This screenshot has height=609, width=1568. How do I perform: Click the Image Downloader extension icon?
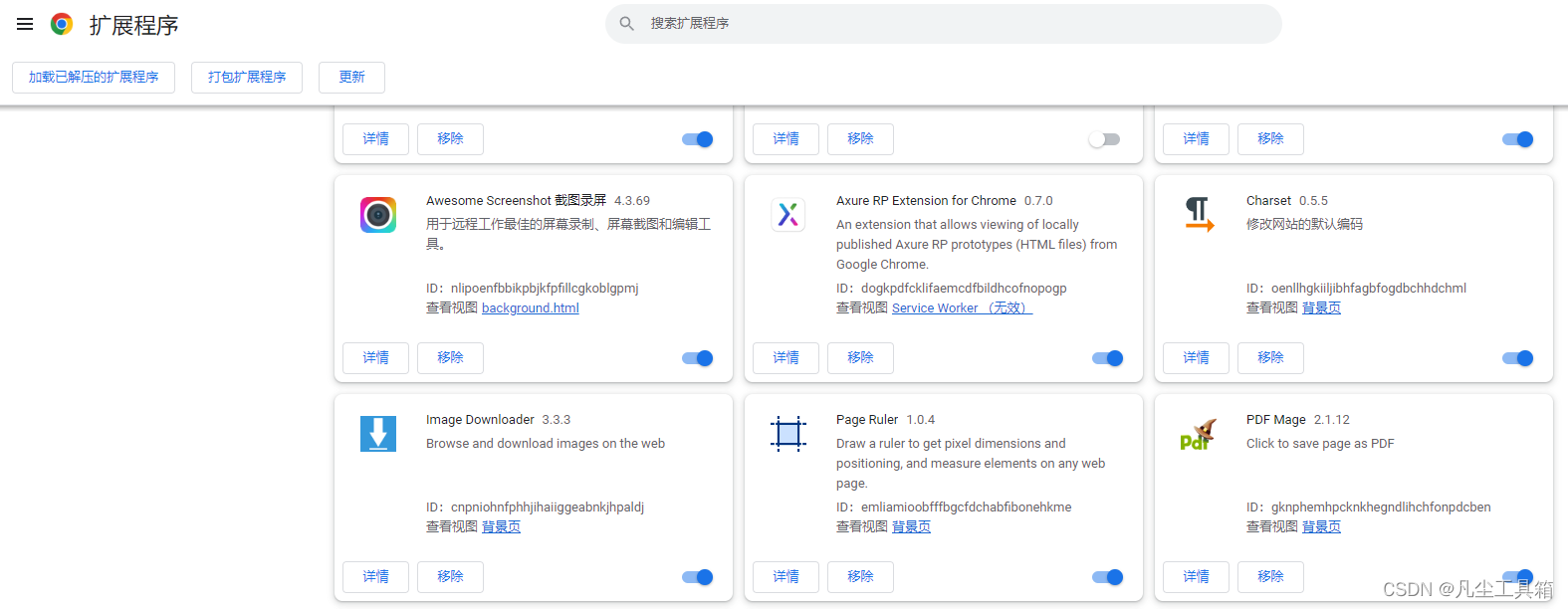coord(378,434)
